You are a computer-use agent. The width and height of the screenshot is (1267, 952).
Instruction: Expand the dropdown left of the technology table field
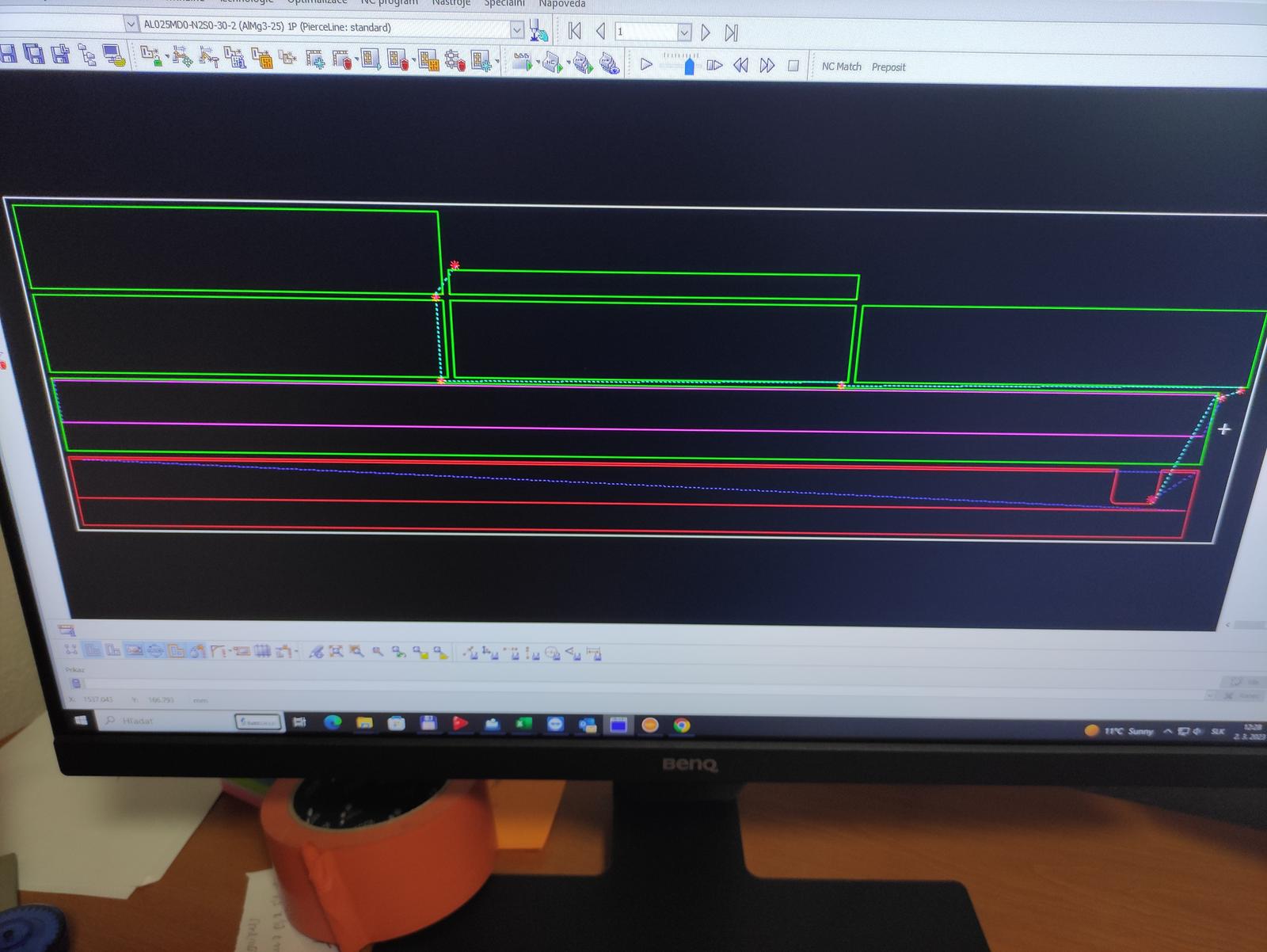(x=131, y=25)
